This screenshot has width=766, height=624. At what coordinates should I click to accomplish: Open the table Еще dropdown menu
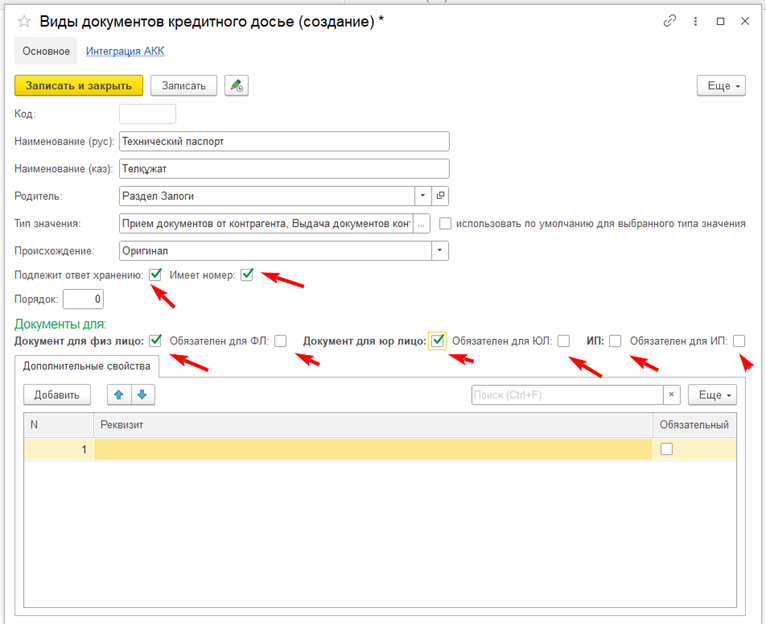coord(712,395)
